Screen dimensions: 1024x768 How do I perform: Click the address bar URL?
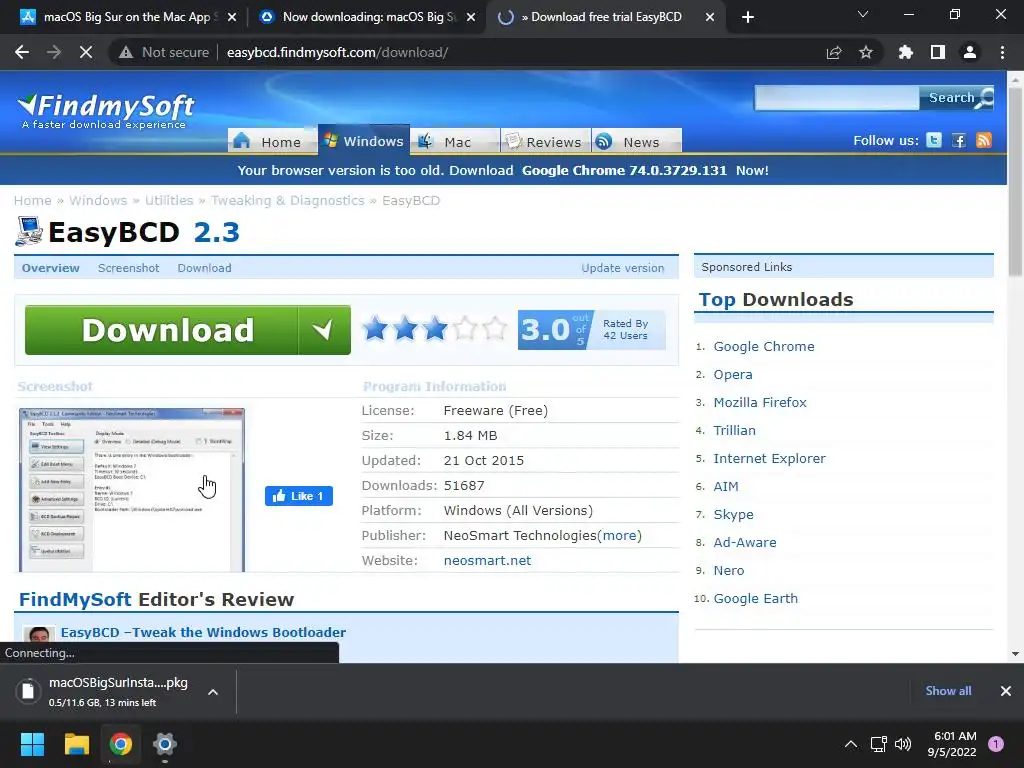tap(337, 52)
